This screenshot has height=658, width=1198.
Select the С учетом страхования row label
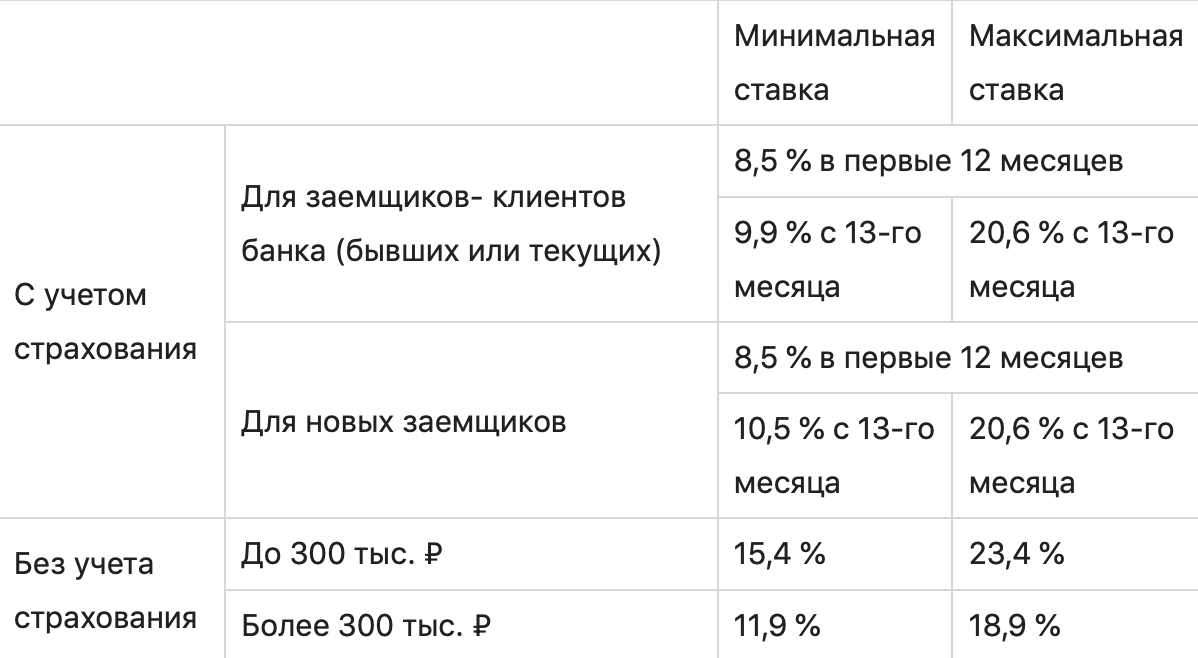click(x=105, y=323)
